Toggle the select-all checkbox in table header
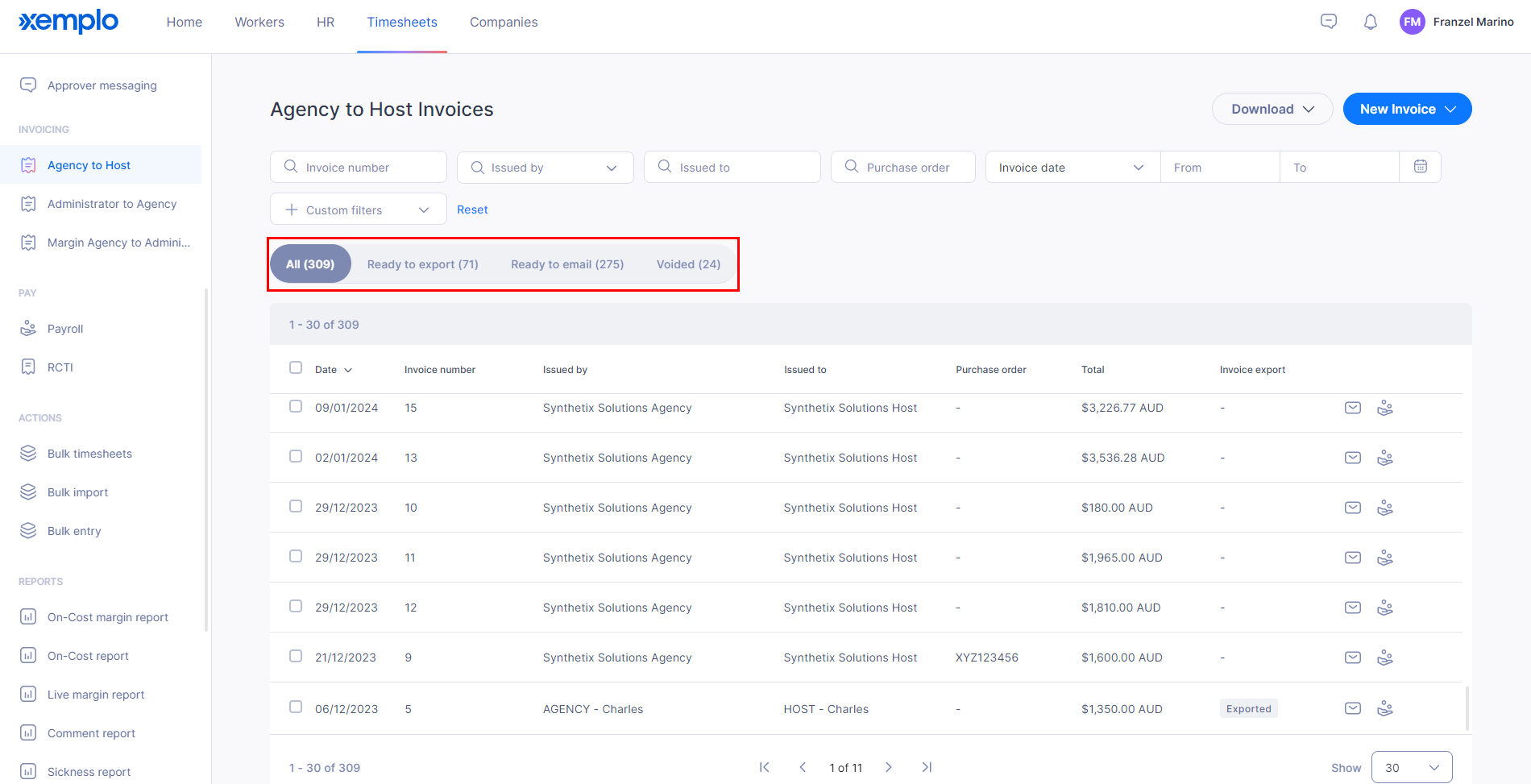Image resolution: width=1531 pixels, height=784 pixels. tap(296, 367)
